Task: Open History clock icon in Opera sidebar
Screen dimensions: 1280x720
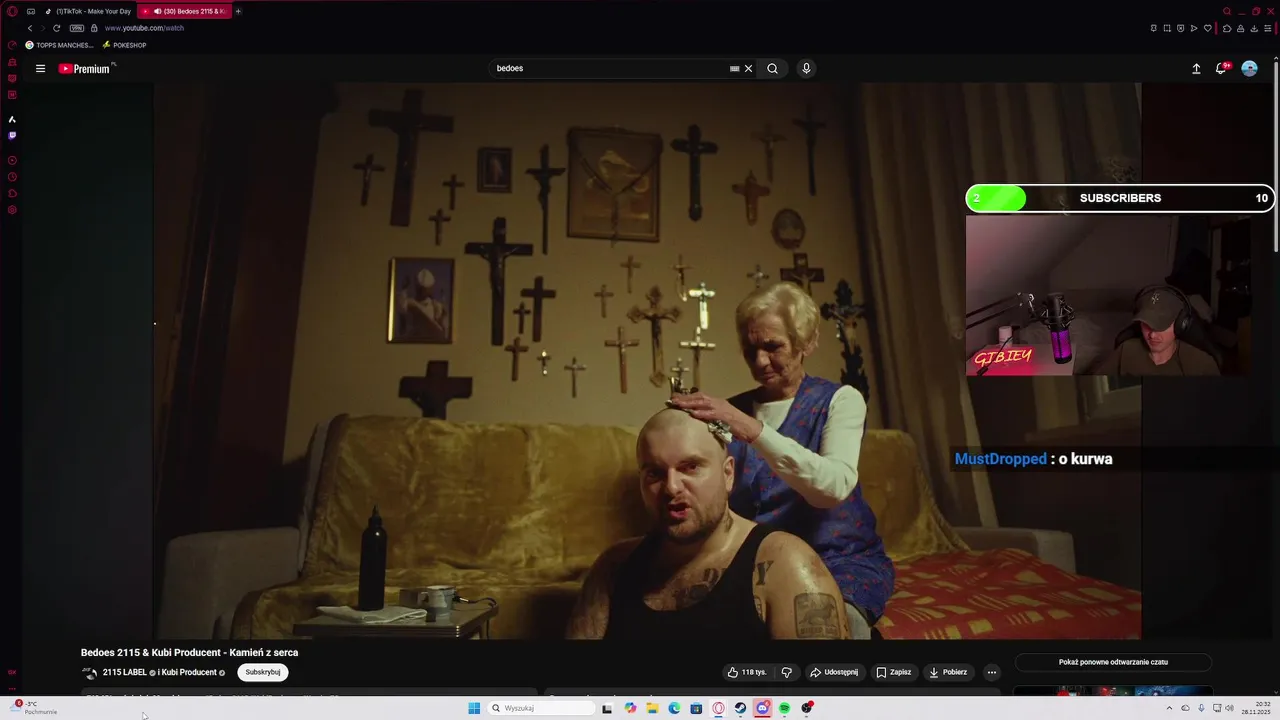Action: click(x=12, y=177)
